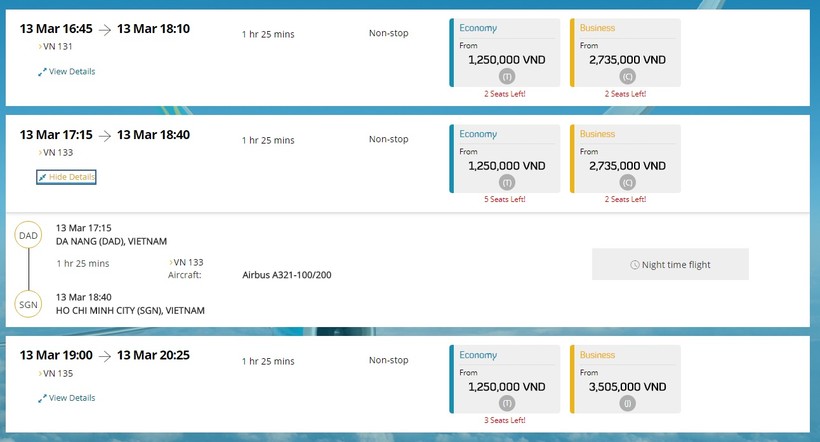Click the (T) fare class icon for VN 135 Economy
820x442 pixels.
(x=507, y=404)
